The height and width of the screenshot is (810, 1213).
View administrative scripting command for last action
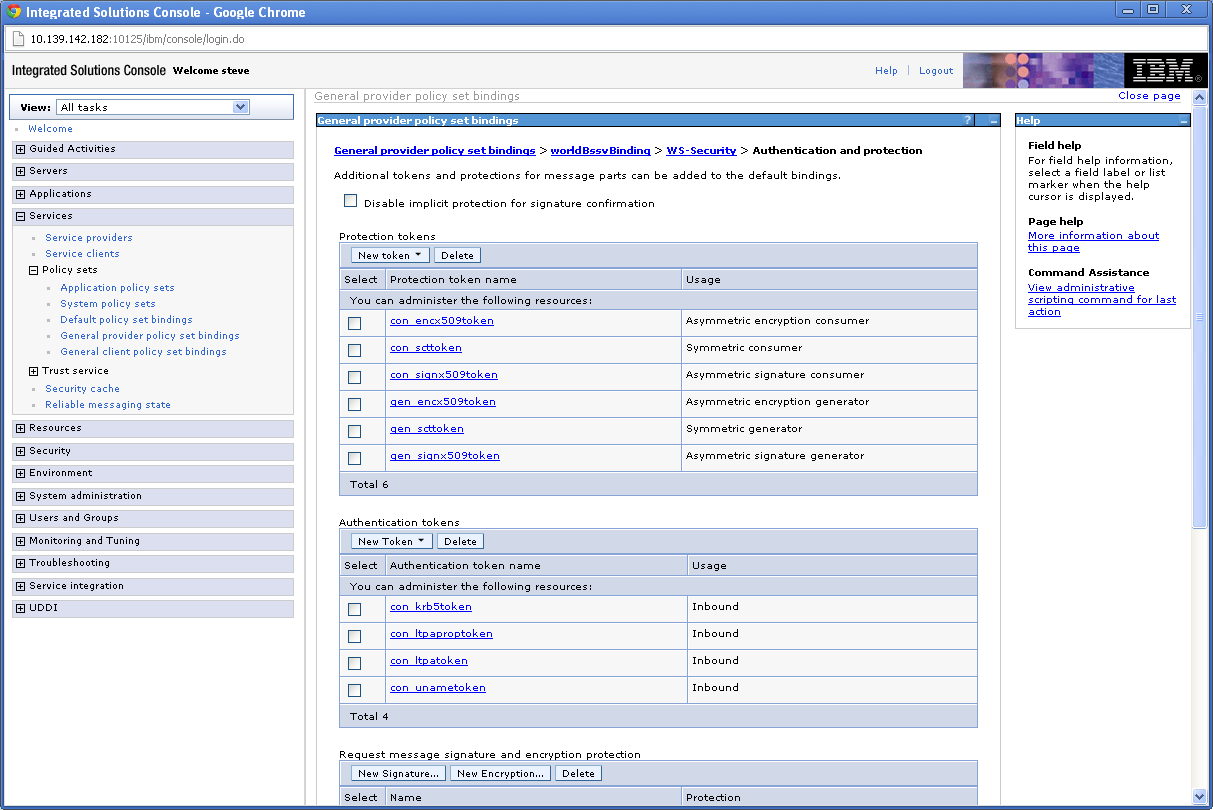tap(1101, 300)
